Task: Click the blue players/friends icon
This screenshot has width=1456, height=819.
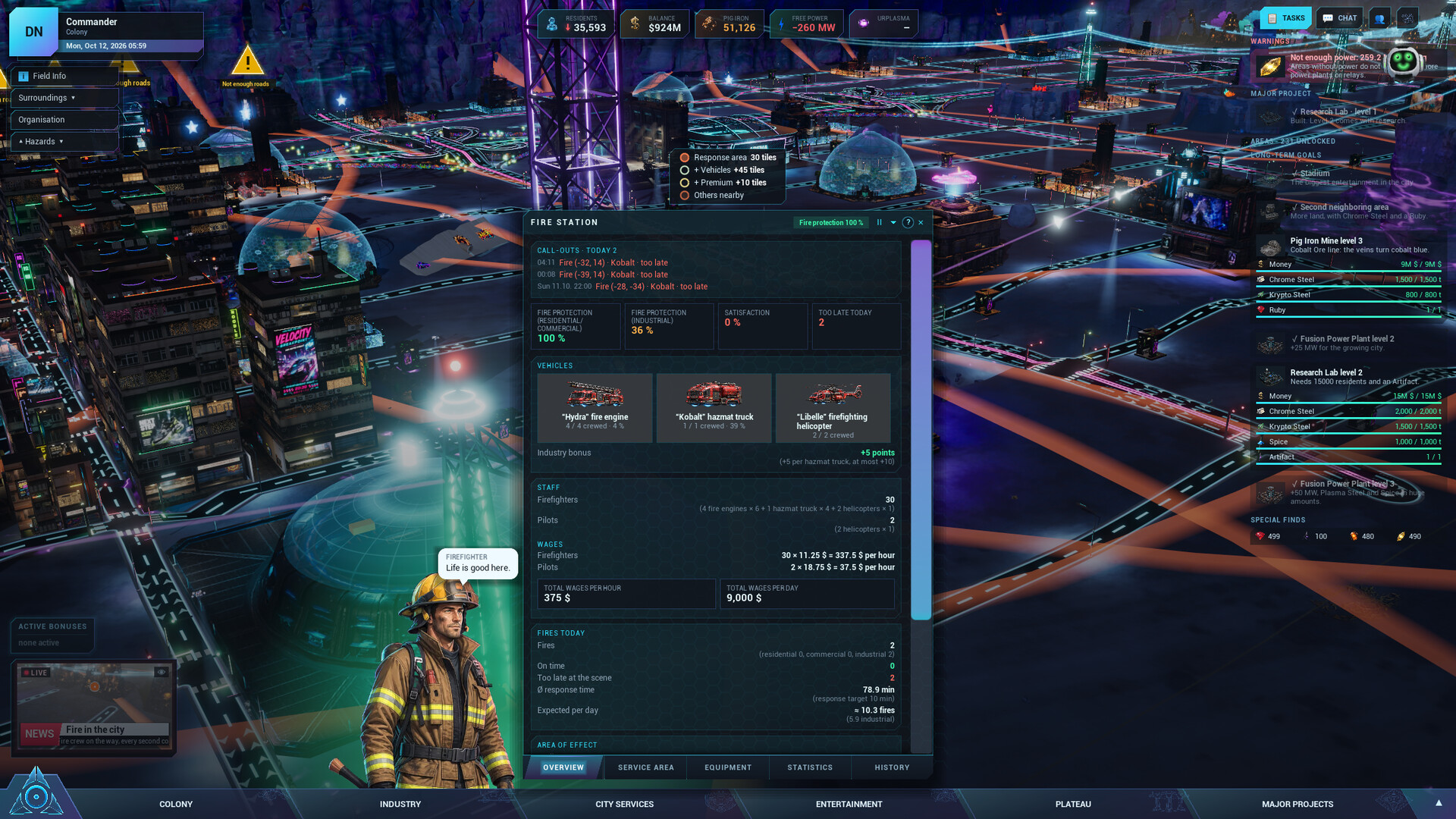Action: pos(1379,18)
